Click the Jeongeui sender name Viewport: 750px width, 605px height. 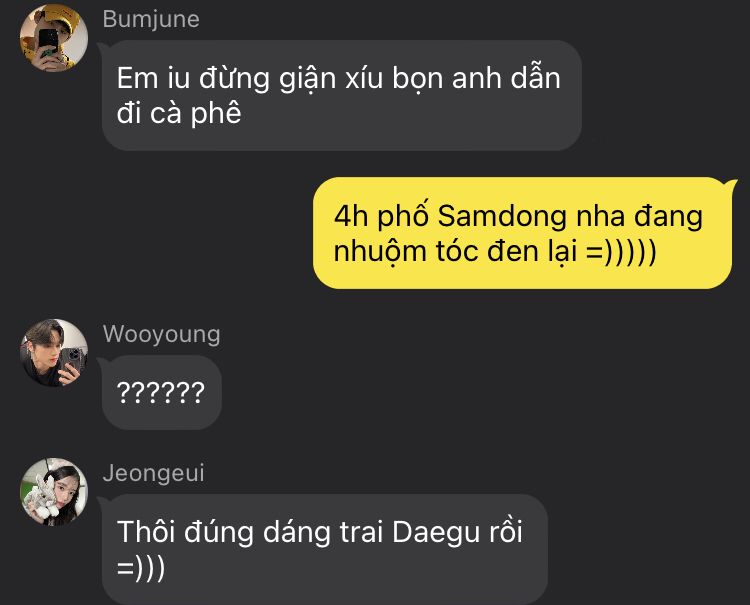pos(154,473)
